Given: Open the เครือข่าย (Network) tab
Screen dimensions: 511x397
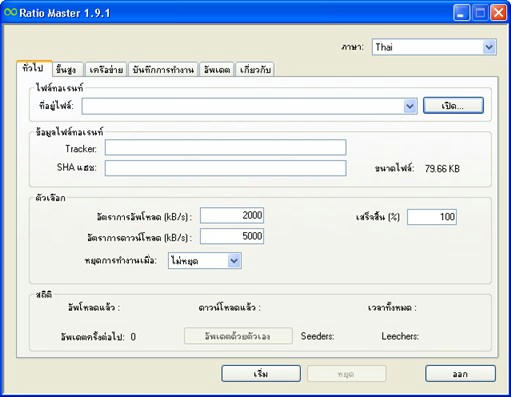Looking at the screenshot, I should [106, 70].
